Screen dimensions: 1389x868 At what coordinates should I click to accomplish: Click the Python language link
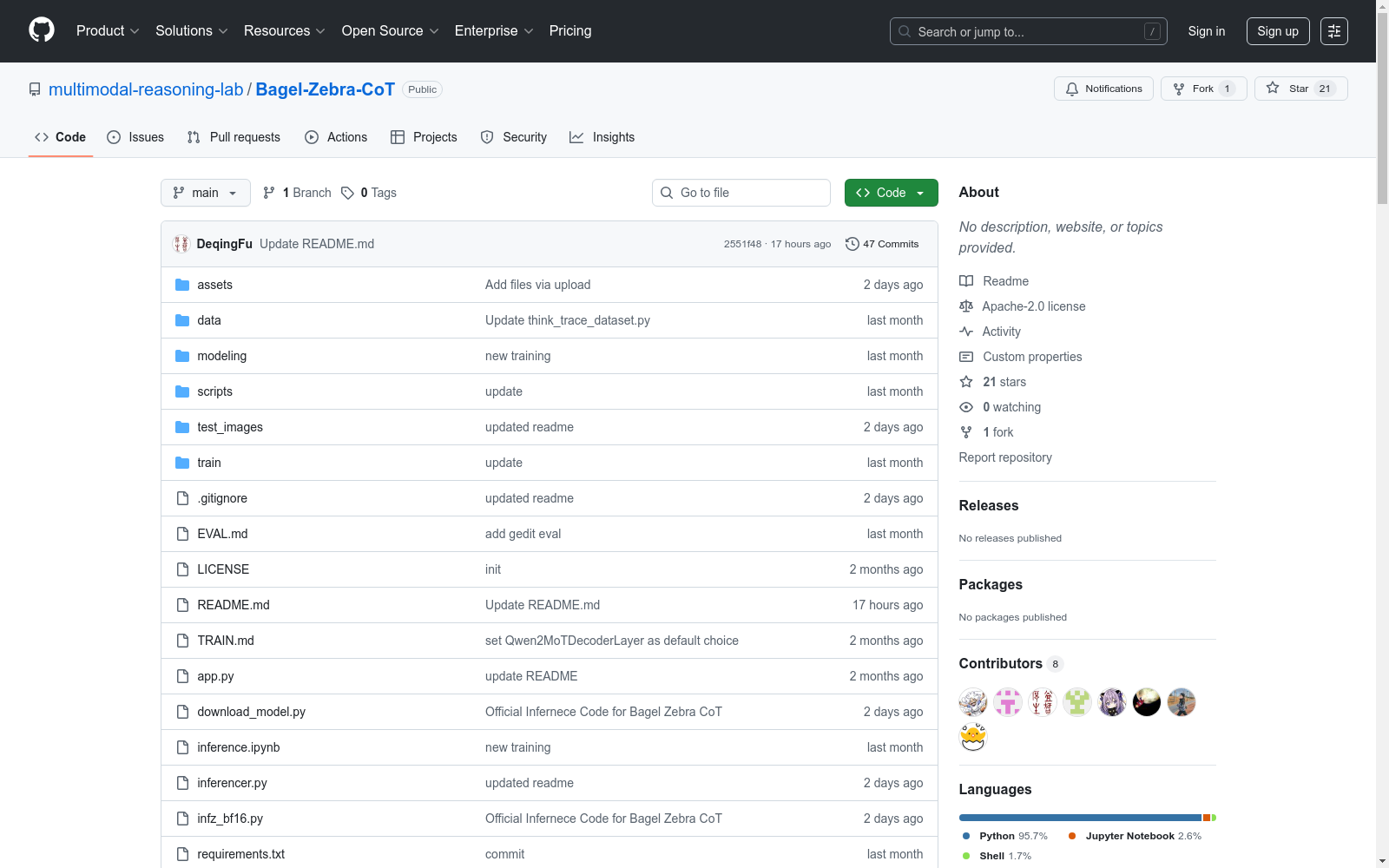click(x=1005, y=836)
